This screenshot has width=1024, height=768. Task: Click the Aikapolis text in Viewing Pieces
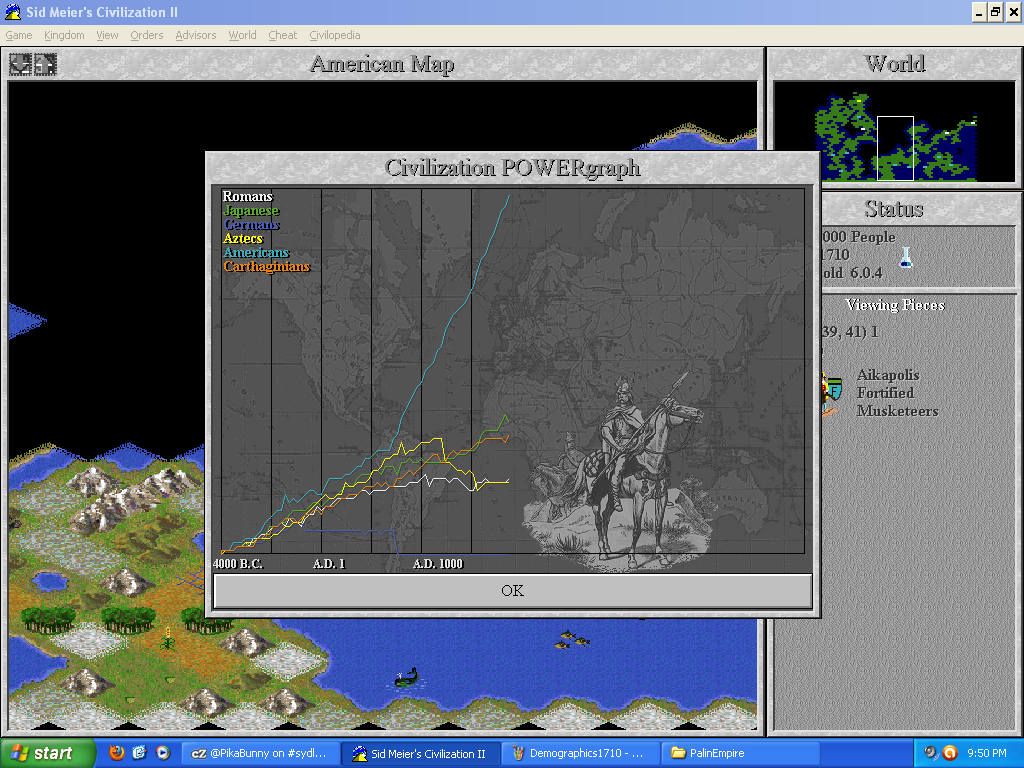pos(888,375)
